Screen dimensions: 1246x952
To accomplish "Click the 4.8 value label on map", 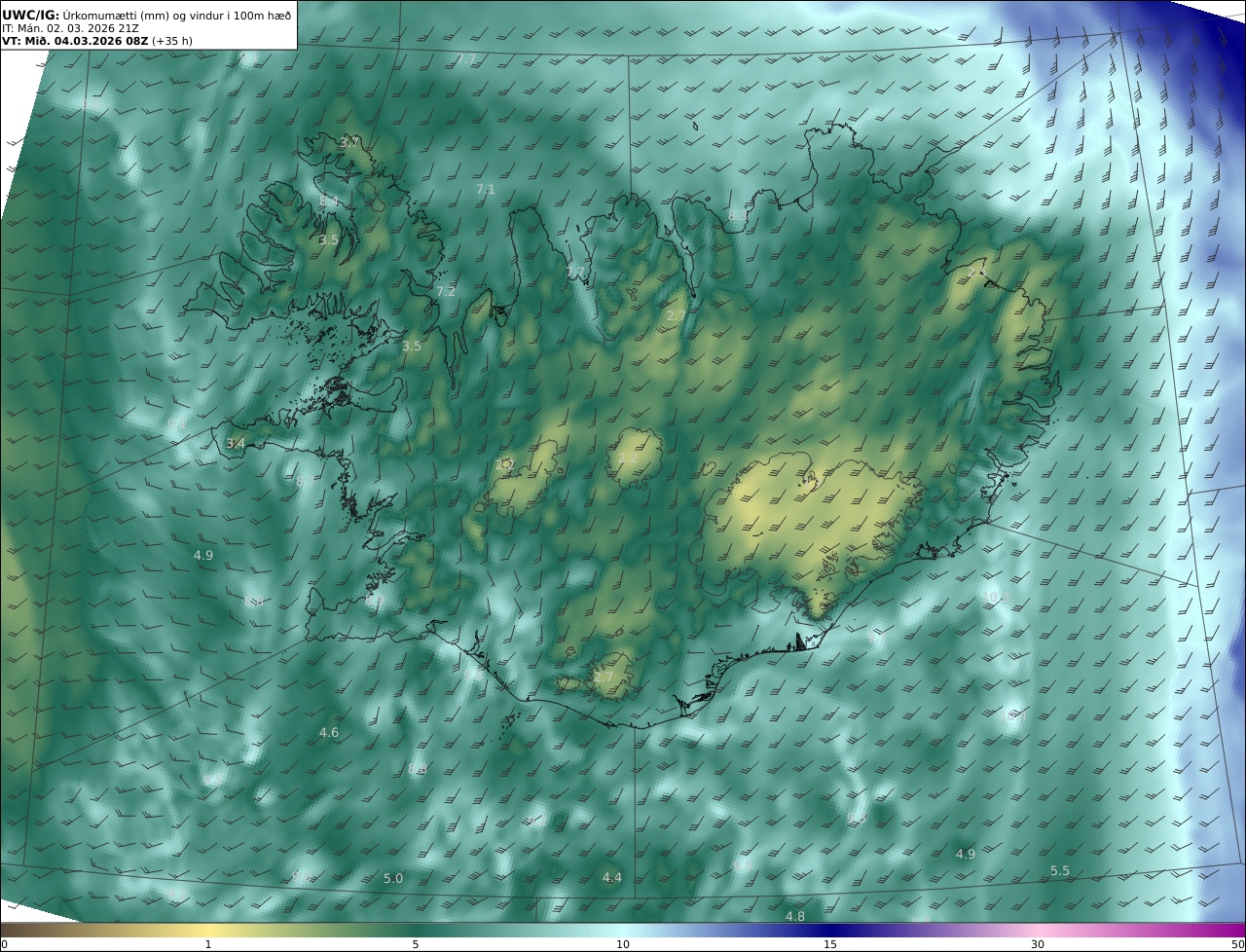I will coord(795,917).
